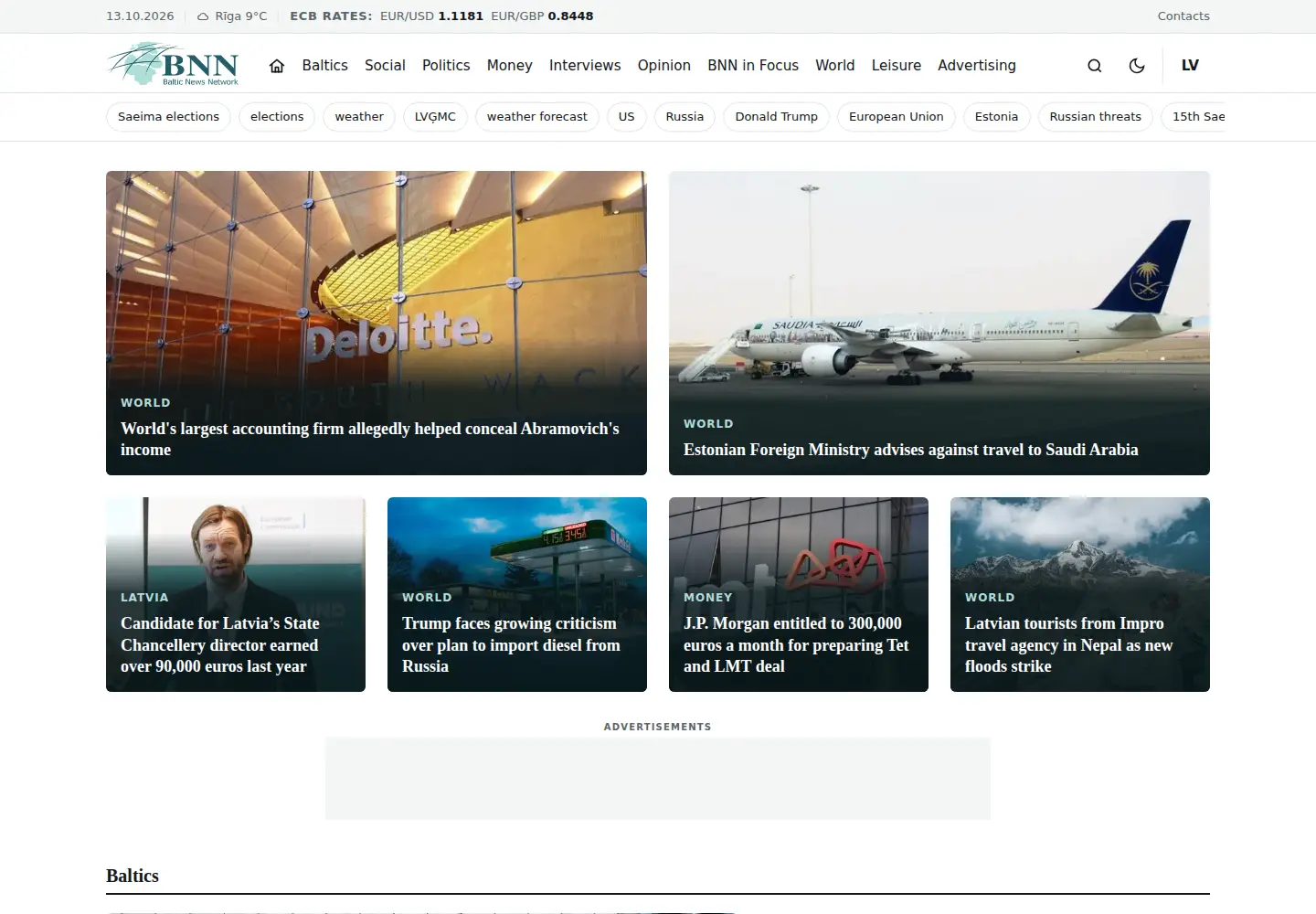This screenshot has height=914, width=1316.
Task: Open BNN in Focus section
Action: tap(753, 66)
